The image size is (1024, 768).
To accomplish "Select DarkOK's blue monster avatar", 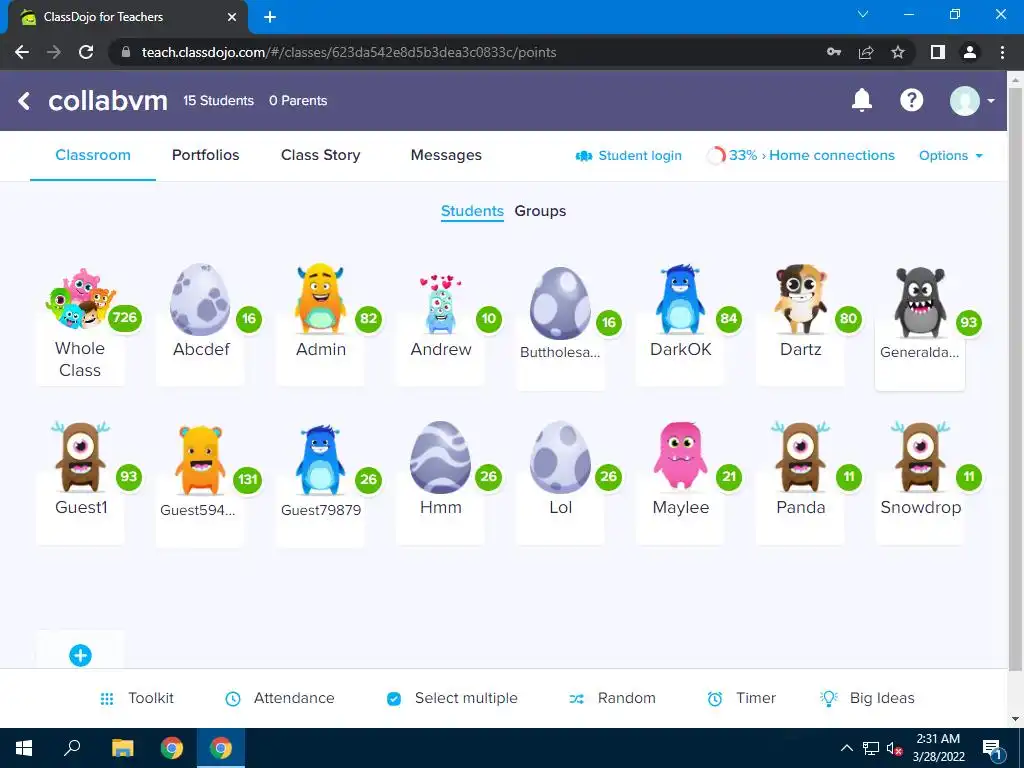I will click(x=680, y=299).
